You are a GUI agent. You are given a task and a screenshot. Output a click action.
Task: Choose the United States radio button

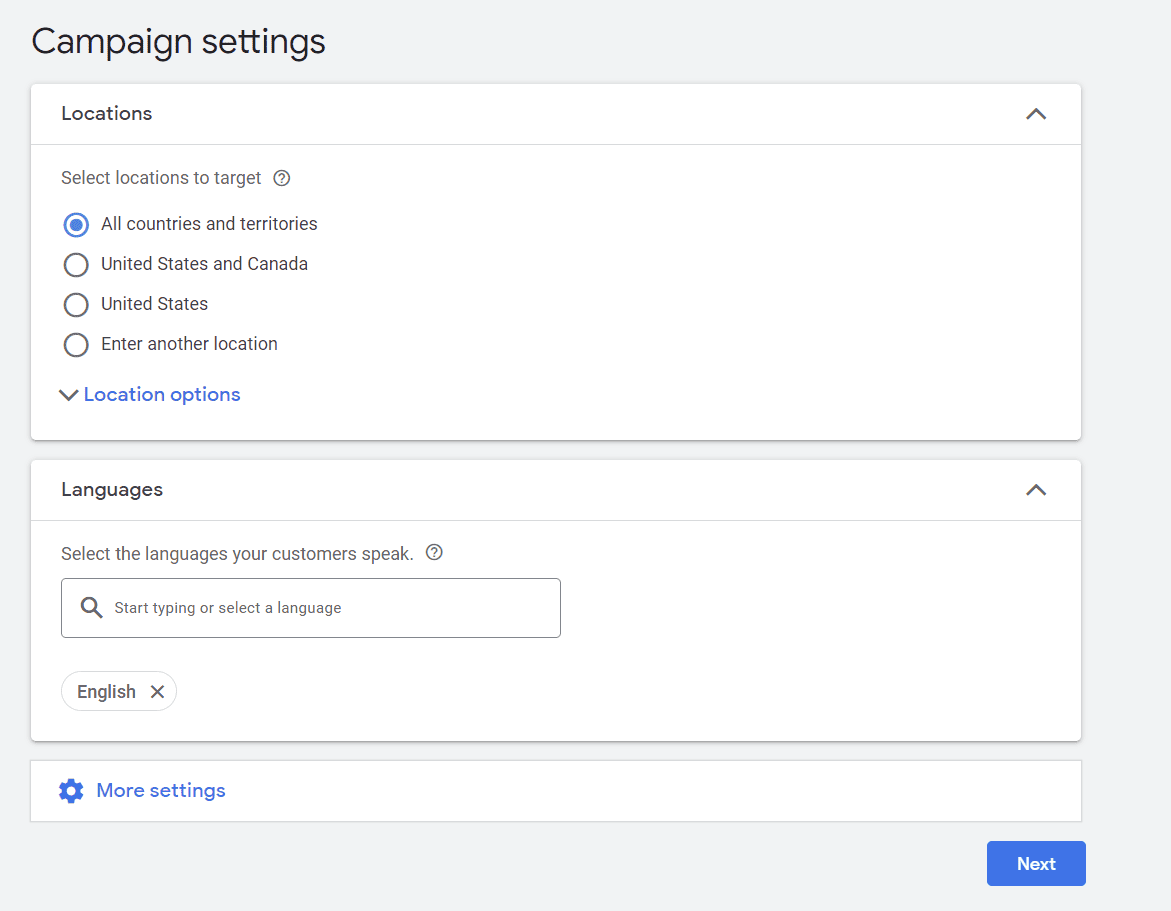tap(76, 305)
